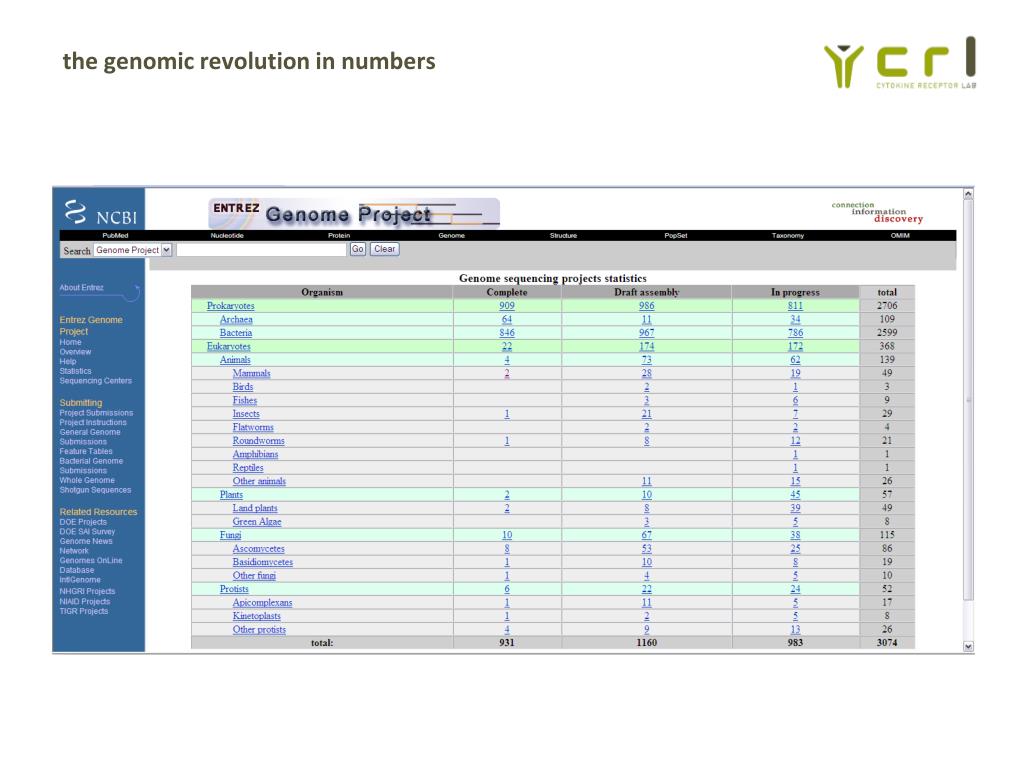Open the Insects organism link
This screenshot has height=768, width=1024.
pyautogui.click(x=246, y=414)
